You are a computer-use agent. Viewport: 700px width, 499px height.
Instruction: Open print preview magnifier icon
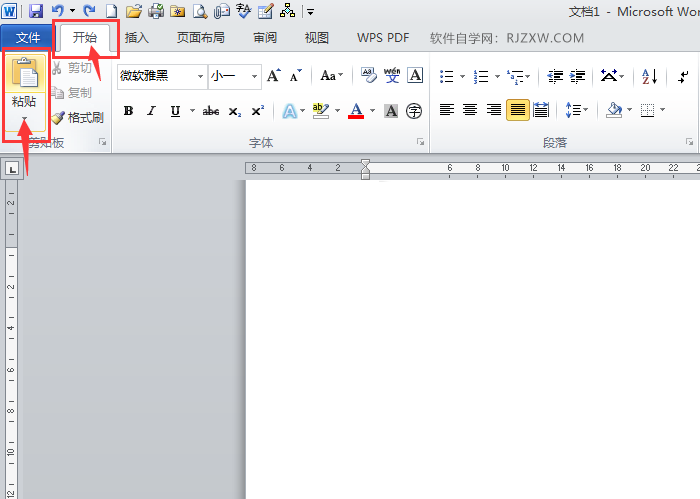[x=200, y=11]
